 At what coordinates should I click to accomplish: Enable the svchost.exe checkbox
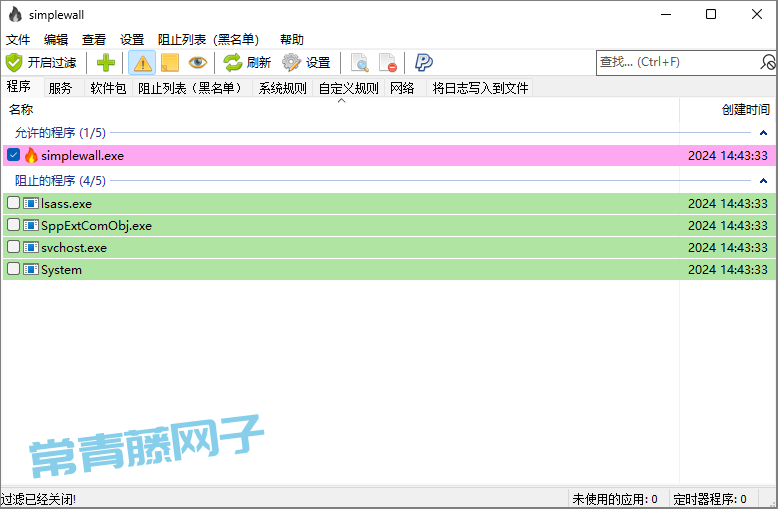(x=13, y=247)
